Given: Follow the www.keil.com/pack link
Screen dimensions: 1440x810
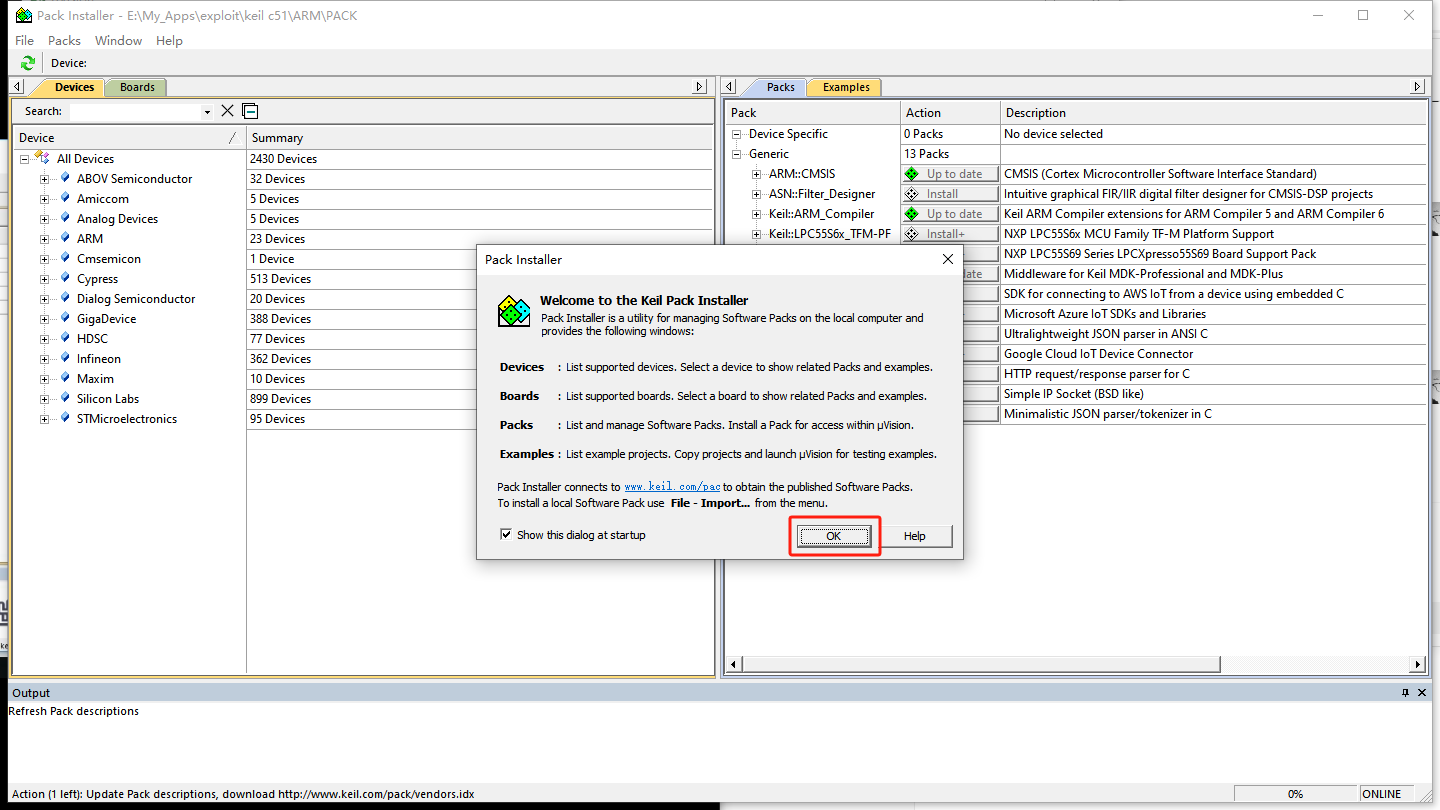Looking at the screenshot, I should pyautogui.click(x=672, y=487).
